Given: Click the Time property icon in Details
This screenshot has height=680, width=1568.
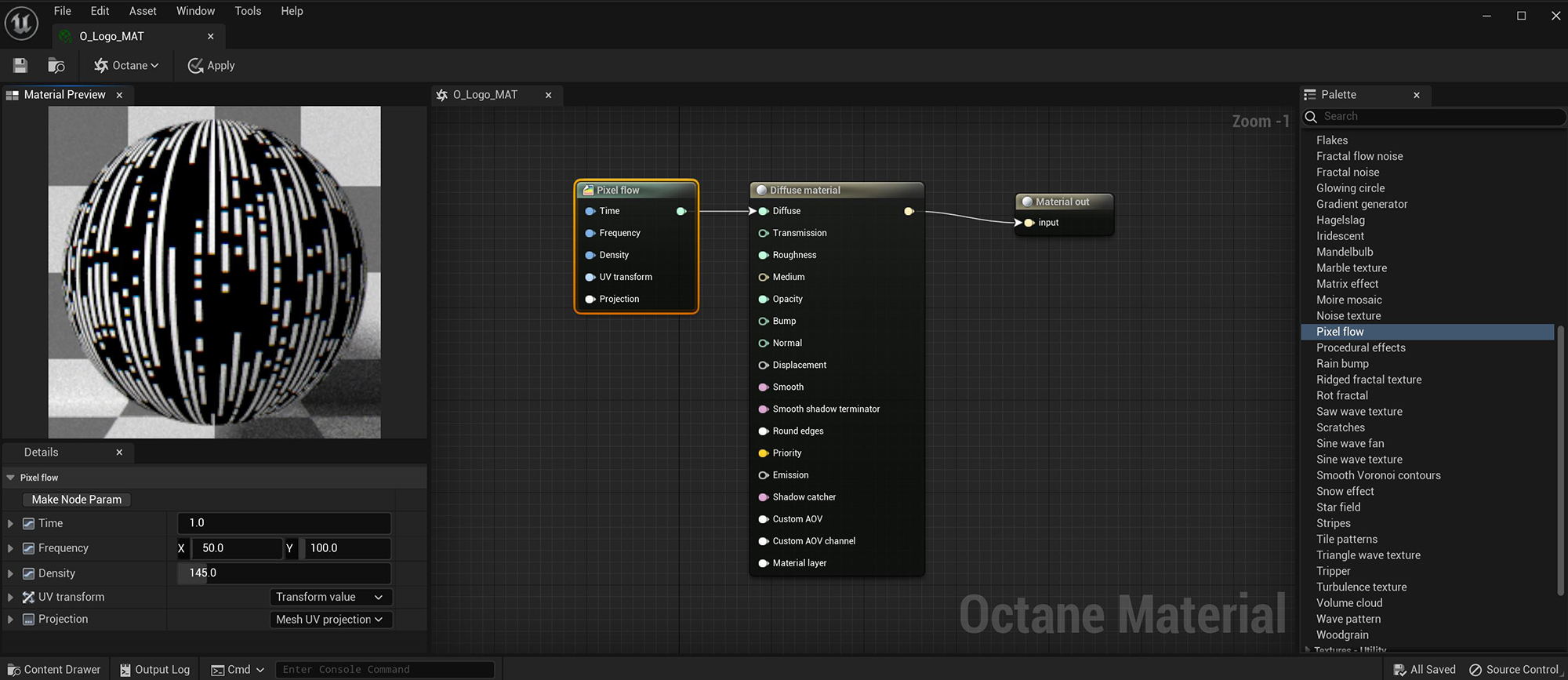Looking at the screenshot, I should coord(28,523).
